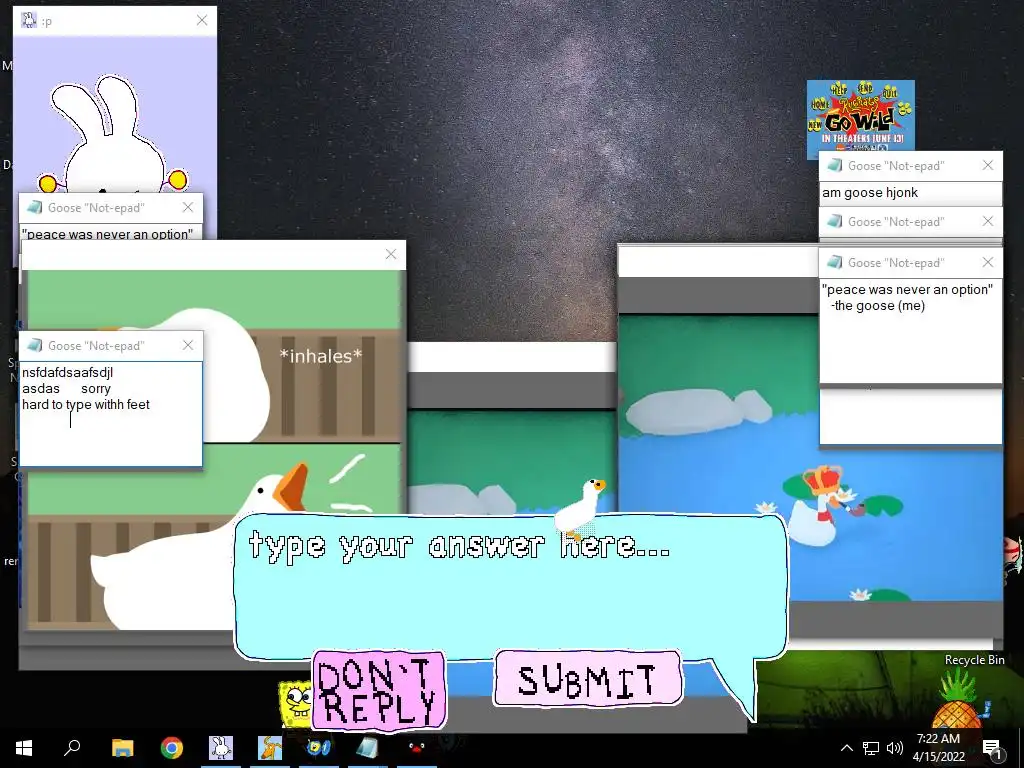Viewport: 1024px width, 768px height.
Task: Click the SpongeBob figure beside DON'T REPLY
Action: pos(297,703)
